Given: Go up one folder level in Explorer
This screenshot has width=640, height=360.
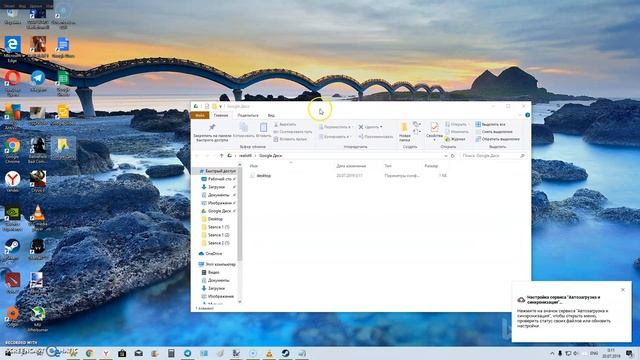Looking at the screenshot, I should (x=222, y=156).
